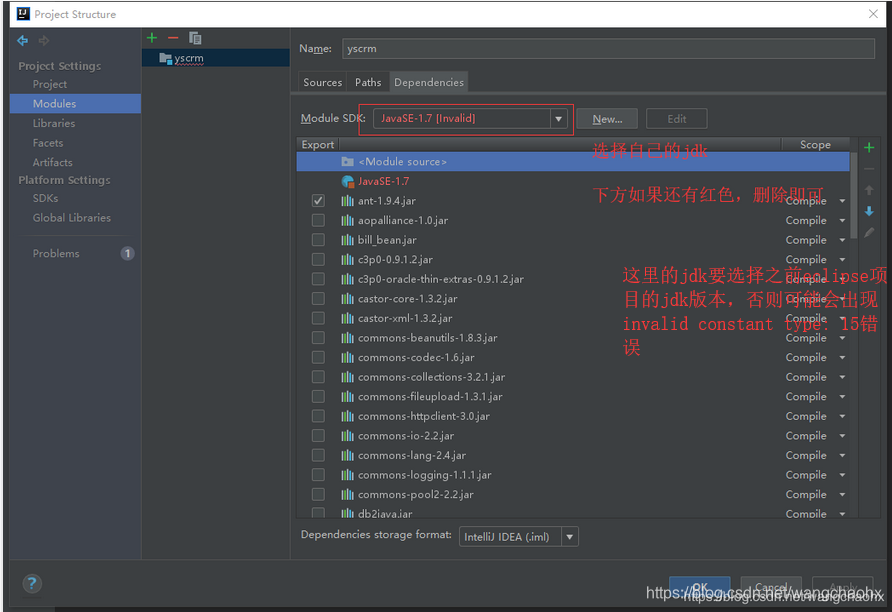Image resolution: width=892 pixels, height=612 pixels.
Task: Check export for aopalliance-1.0.jar
Action: 318,220
